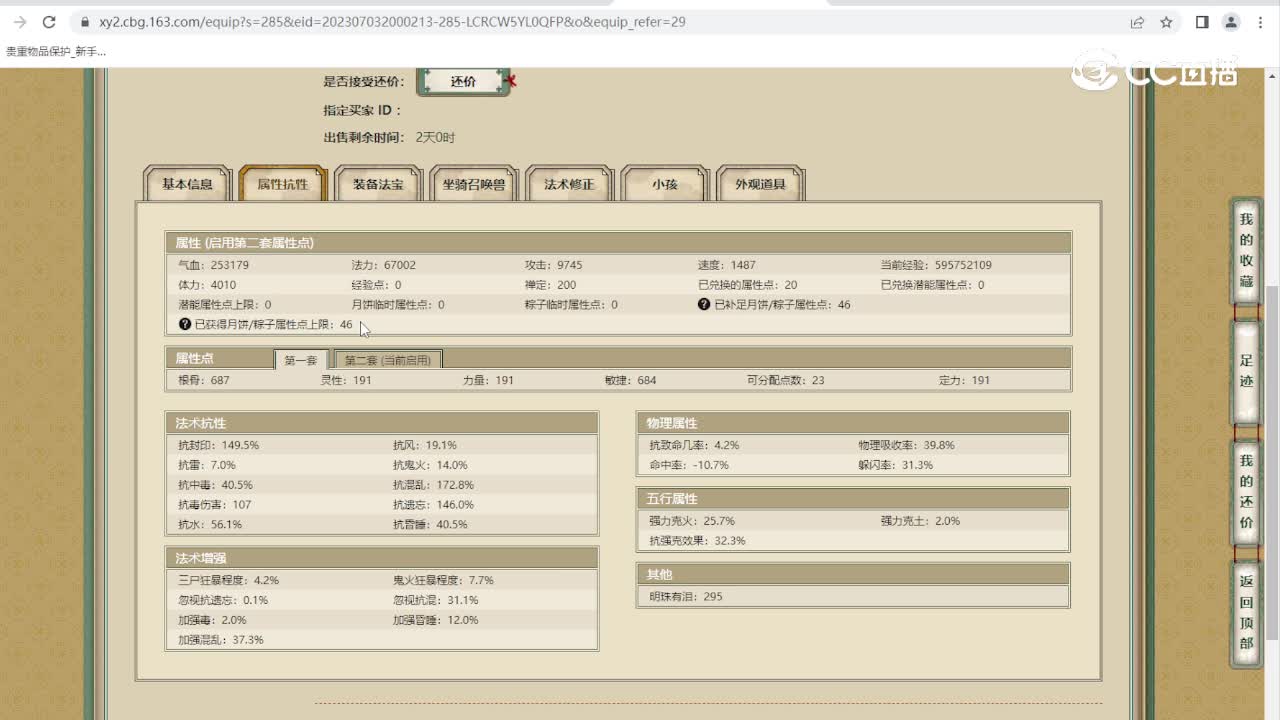Open the browser profile avatar icon

[1231, 22]
